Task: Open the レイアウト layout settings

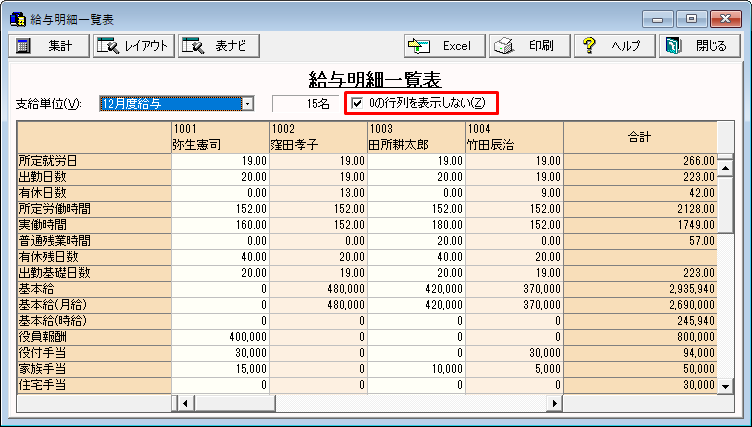Action: coord(134,46)
